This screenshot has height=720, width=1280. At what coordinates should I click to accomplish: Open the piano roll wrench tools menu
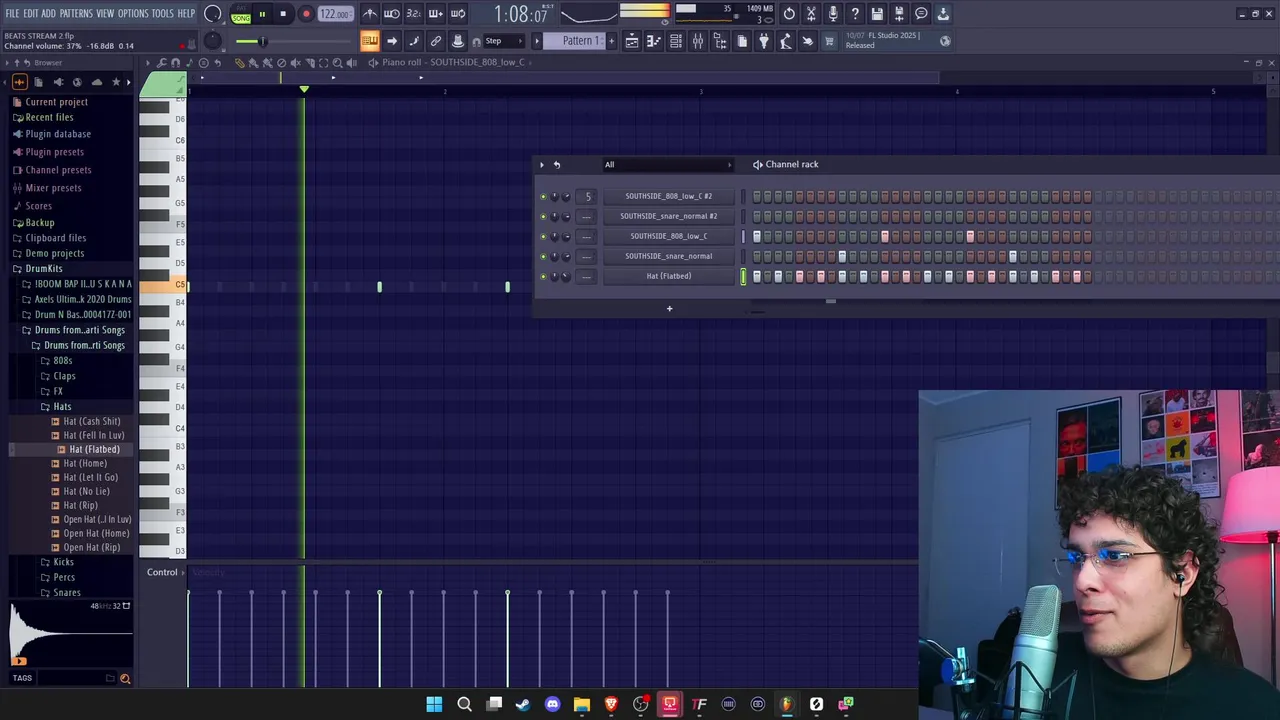(161, 63)
